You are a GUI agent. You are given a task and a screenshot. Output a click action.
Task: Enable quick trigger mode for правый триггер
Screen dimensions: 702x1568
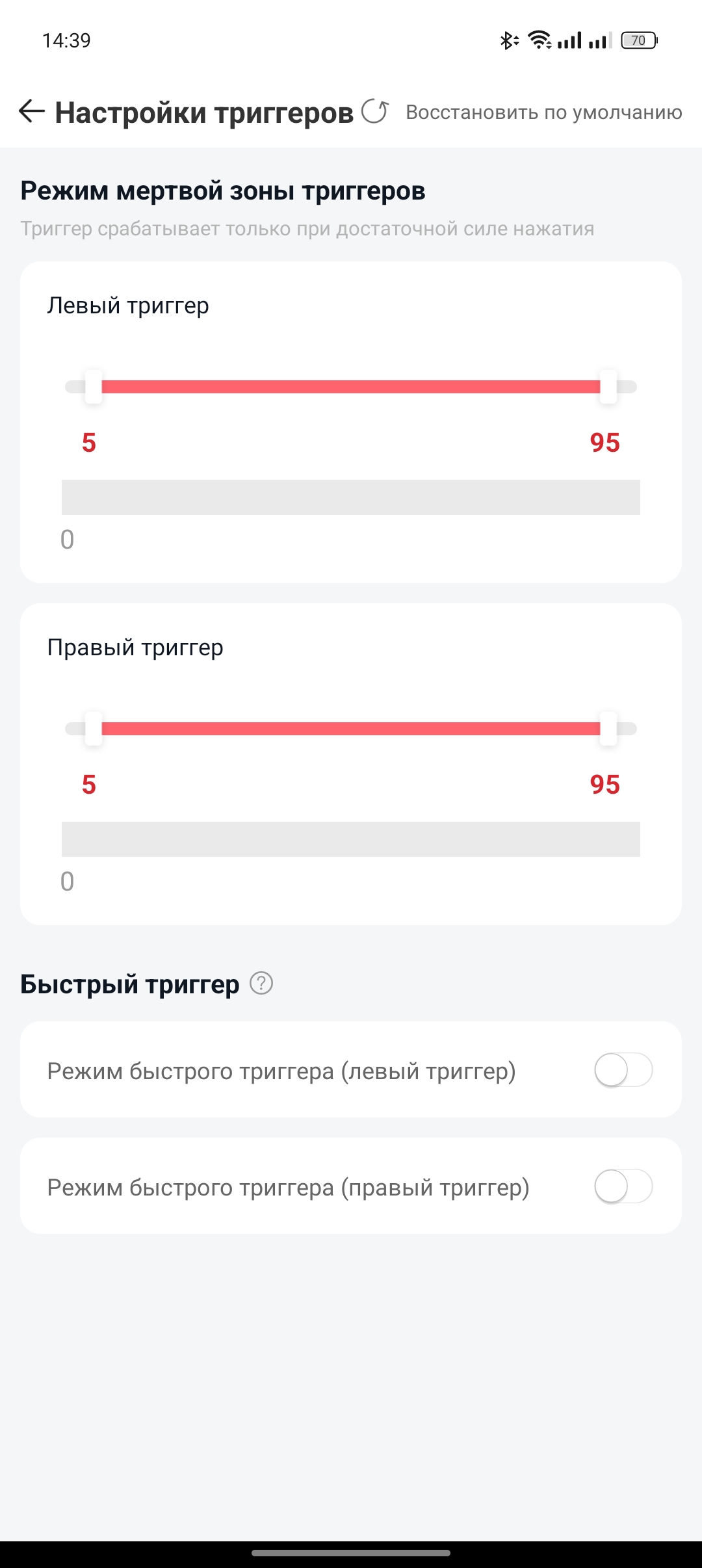(x=623, y=1186)
